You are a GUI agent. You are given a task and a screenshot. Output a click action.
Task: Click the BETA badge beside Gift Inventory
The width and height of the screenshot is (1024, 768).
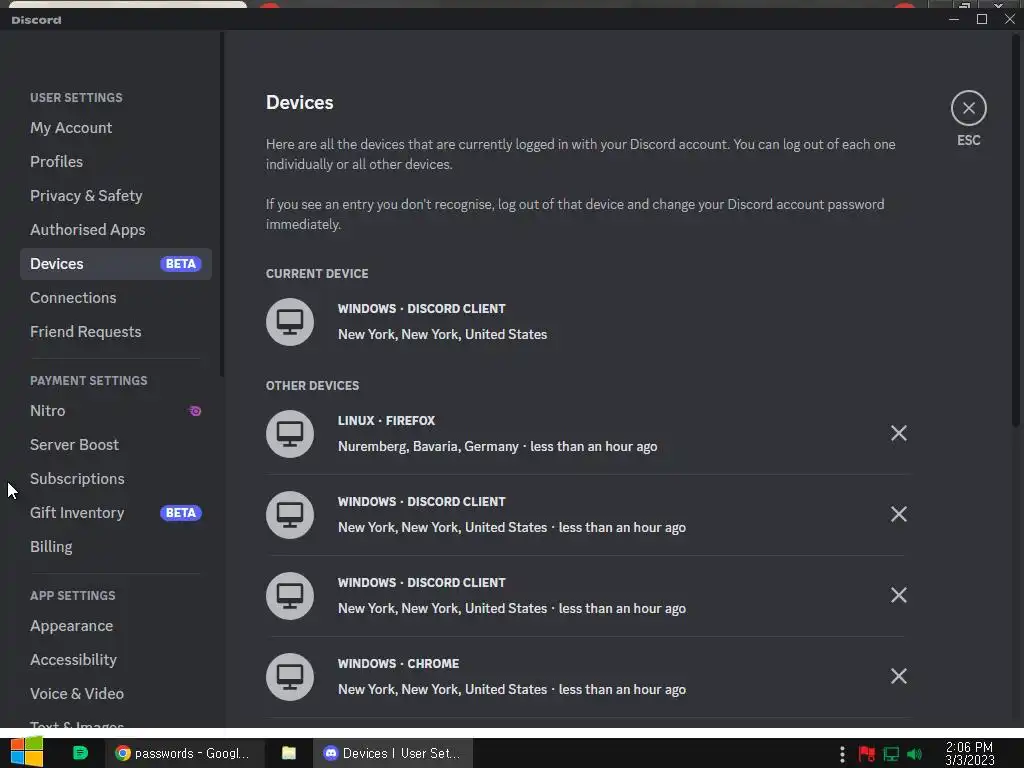click(181, 513)
